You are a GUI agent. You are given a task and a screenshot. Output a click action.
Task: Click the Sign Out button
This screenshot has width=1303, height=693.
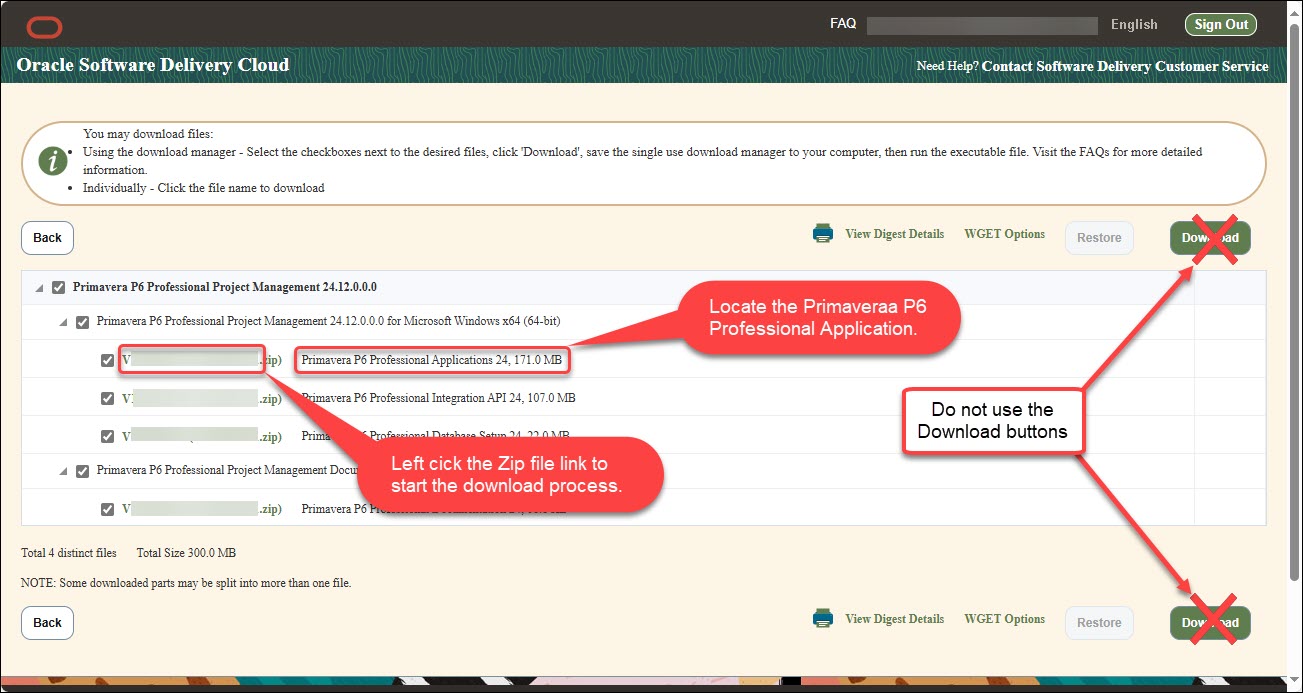point(1220,24)
